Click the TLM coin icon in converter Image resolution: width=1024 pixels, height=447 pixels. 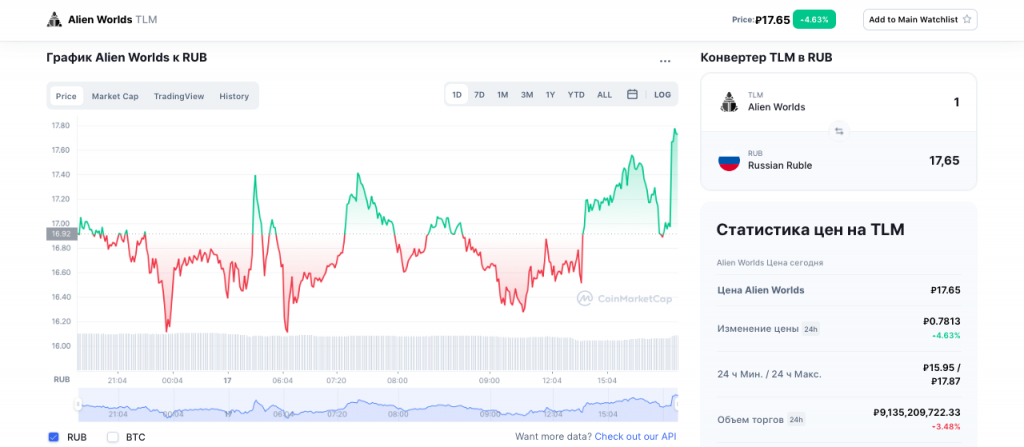(x=729, y=101)
